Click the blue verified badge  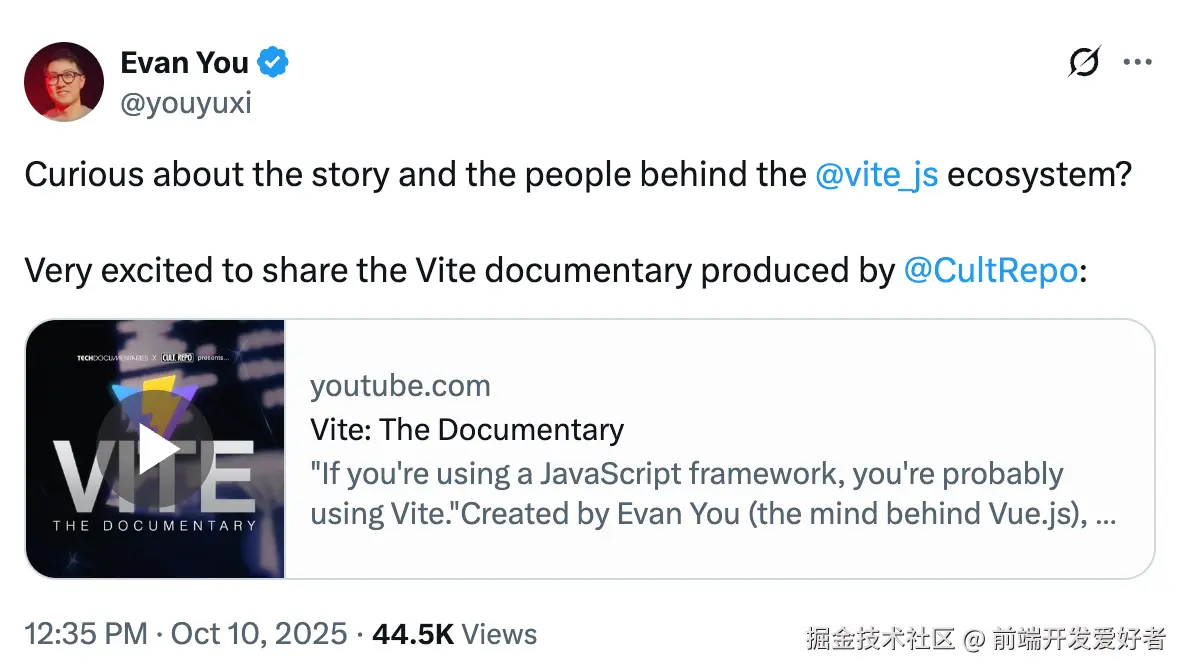(274, 63)
